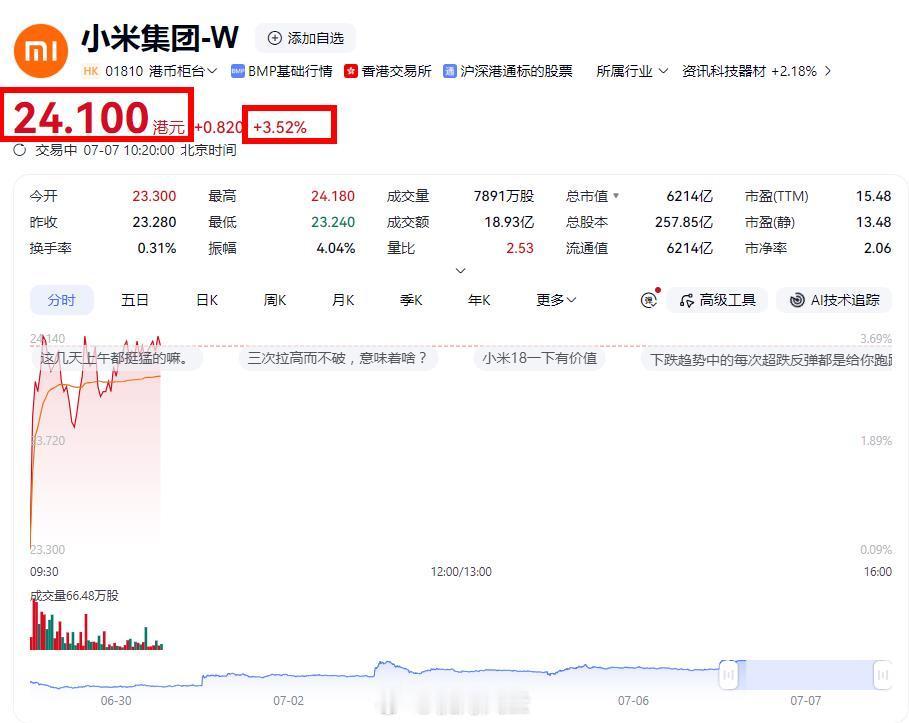Viewport: 909px width, 723px height.
Task: Click the arrow after industry +2.18%
Action: [x=828, y=71]
